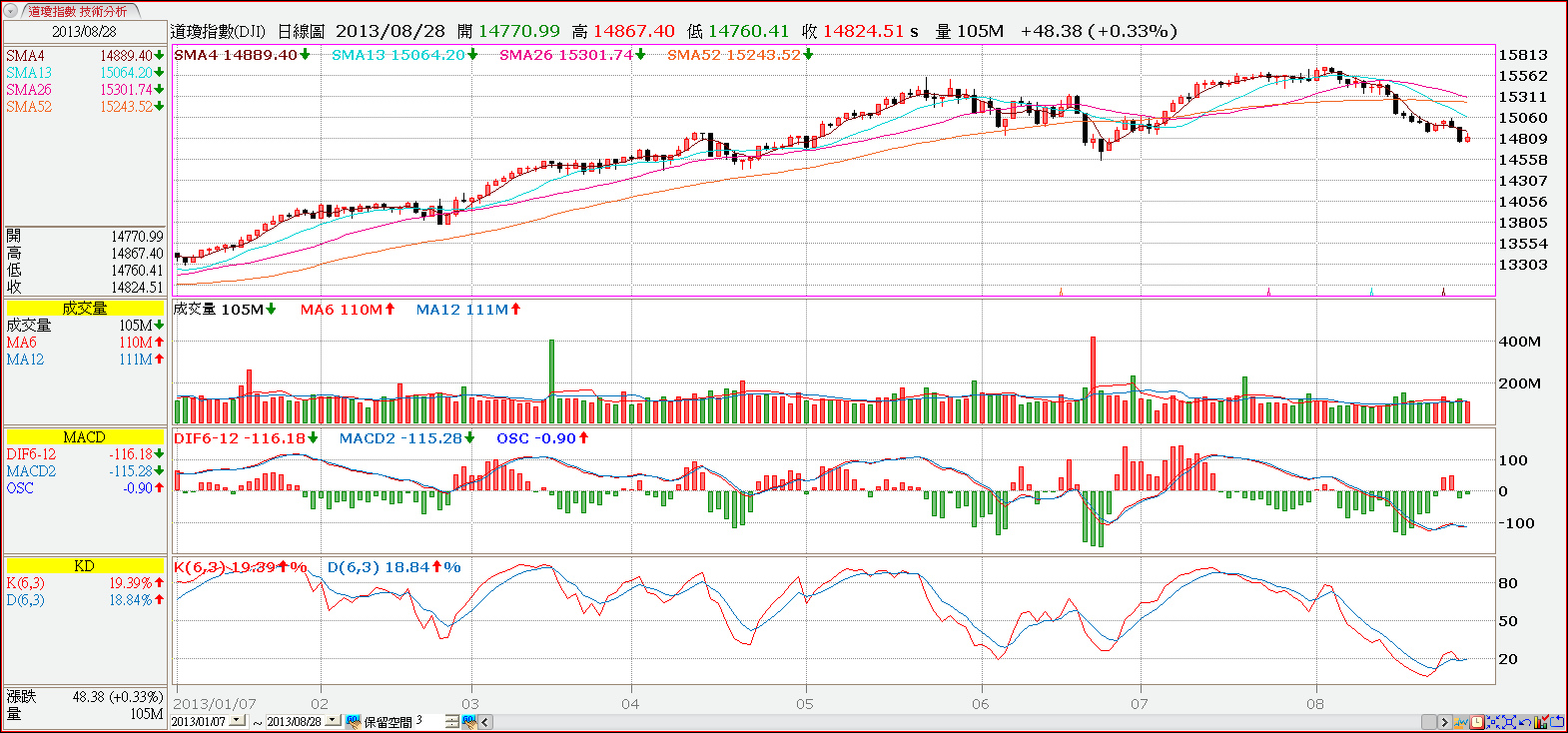
Task: Click the SMA26 label in left panel
Action: coord(29,90)
